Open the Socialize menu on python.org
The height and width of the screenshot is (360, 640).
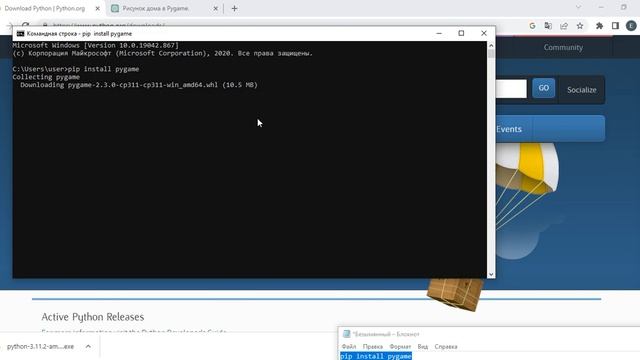pyautogui.click(x=581, y=90)
